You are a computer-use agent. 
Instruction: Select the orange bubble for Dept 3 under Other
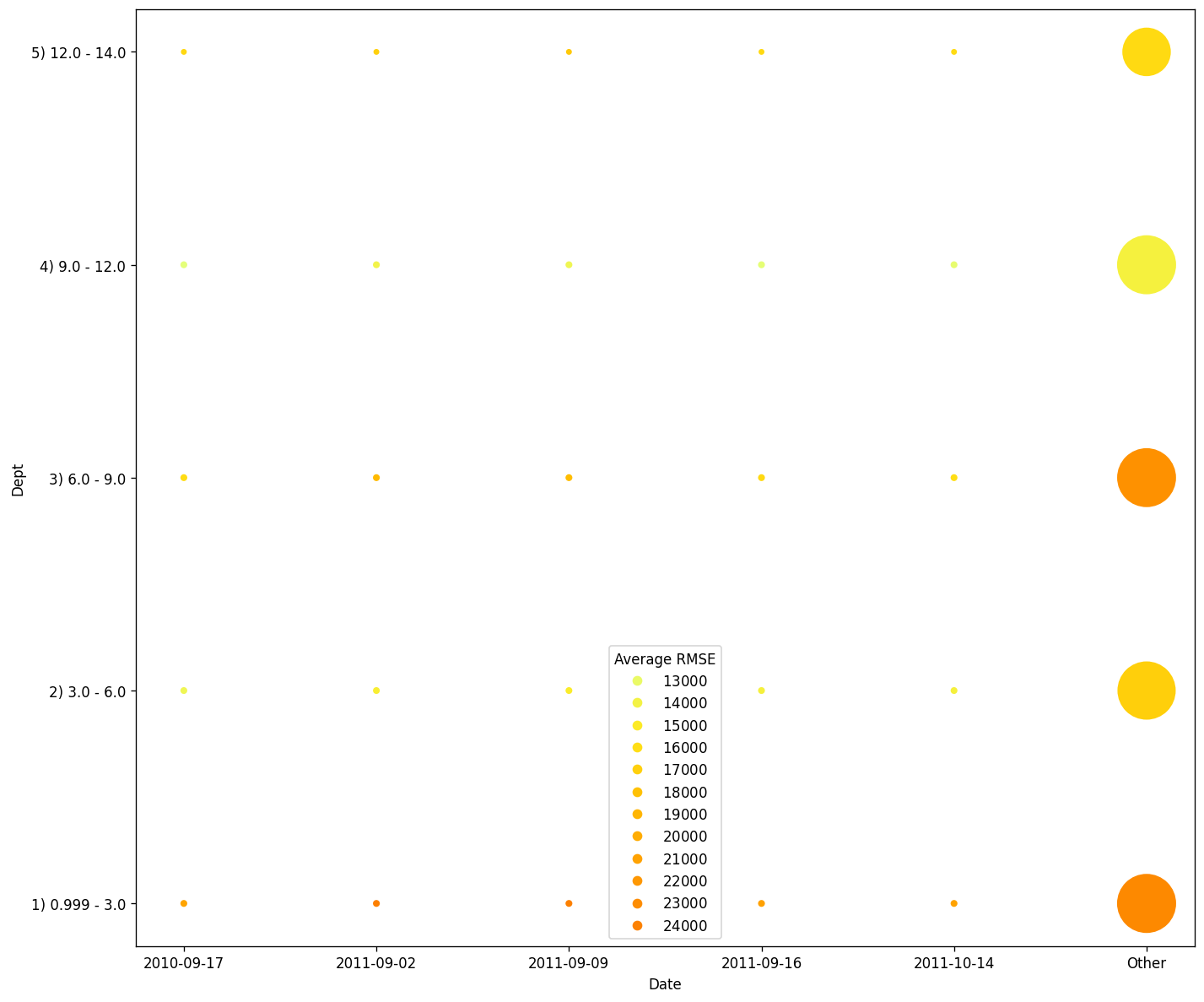click(x=1147, y=477)
